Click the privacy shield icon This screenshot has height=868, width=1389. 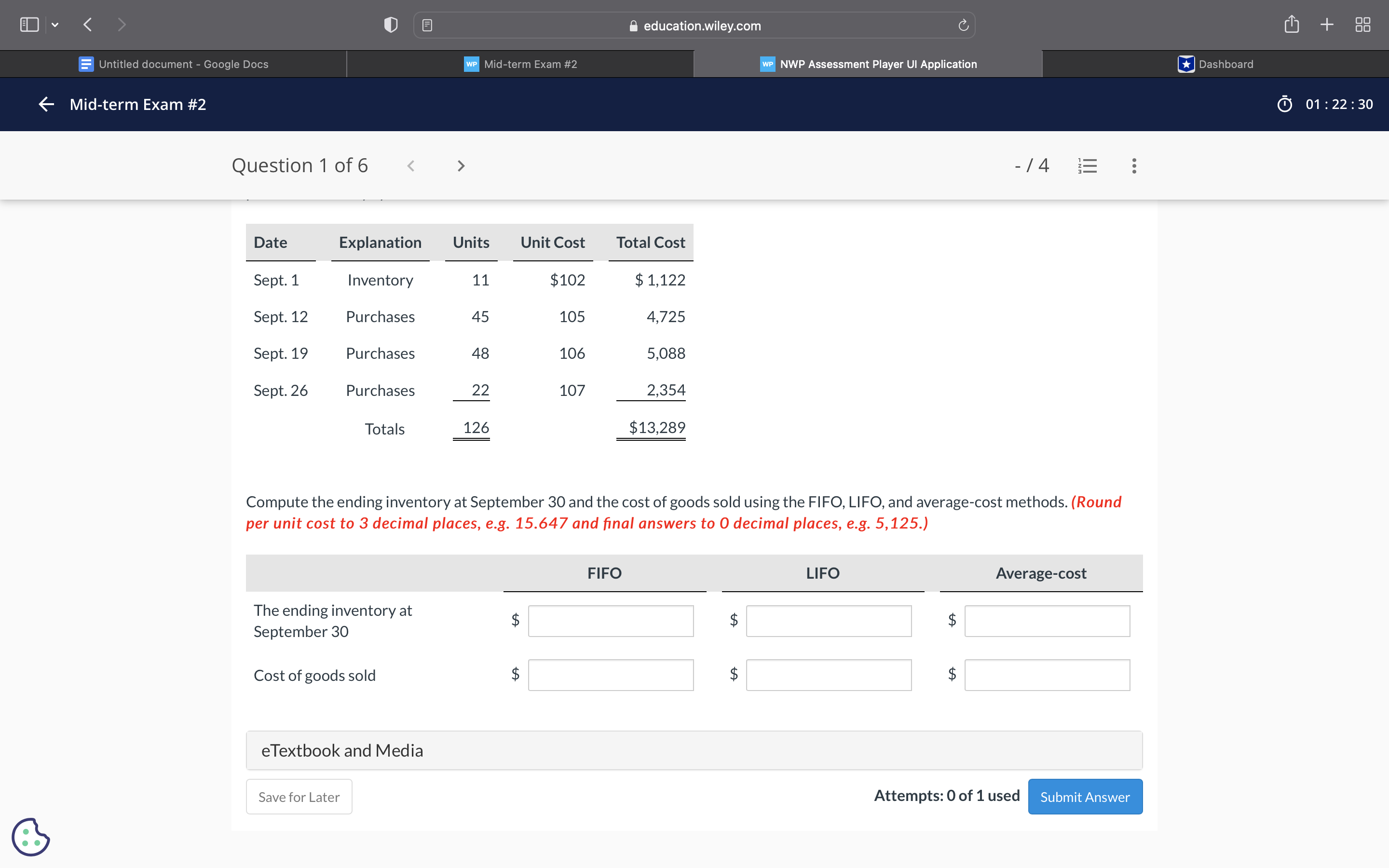click(x=391, y=25)
